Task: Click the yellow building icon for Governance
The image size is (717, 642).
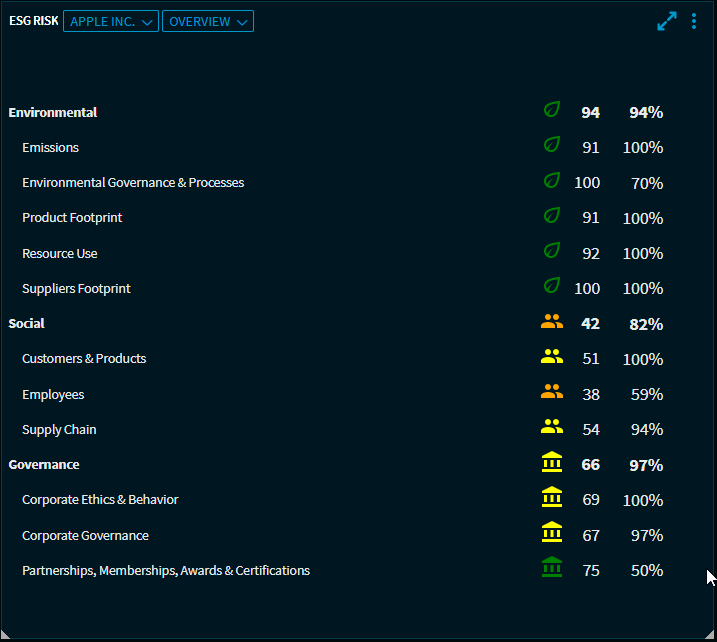Action: pos(551,463)
